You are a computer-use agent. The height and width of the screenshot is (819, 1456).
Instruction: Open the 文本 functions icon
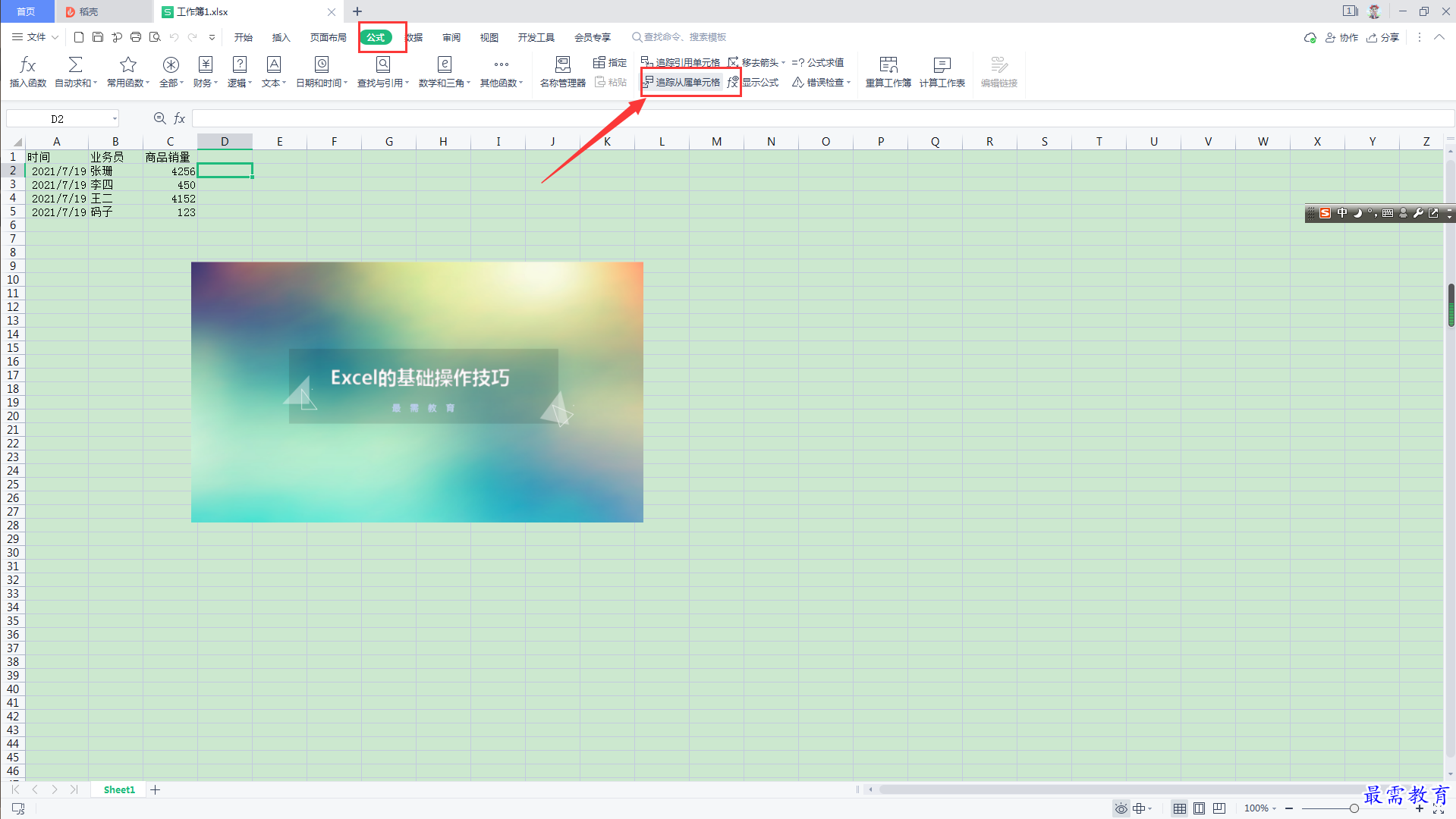[274, 65]
